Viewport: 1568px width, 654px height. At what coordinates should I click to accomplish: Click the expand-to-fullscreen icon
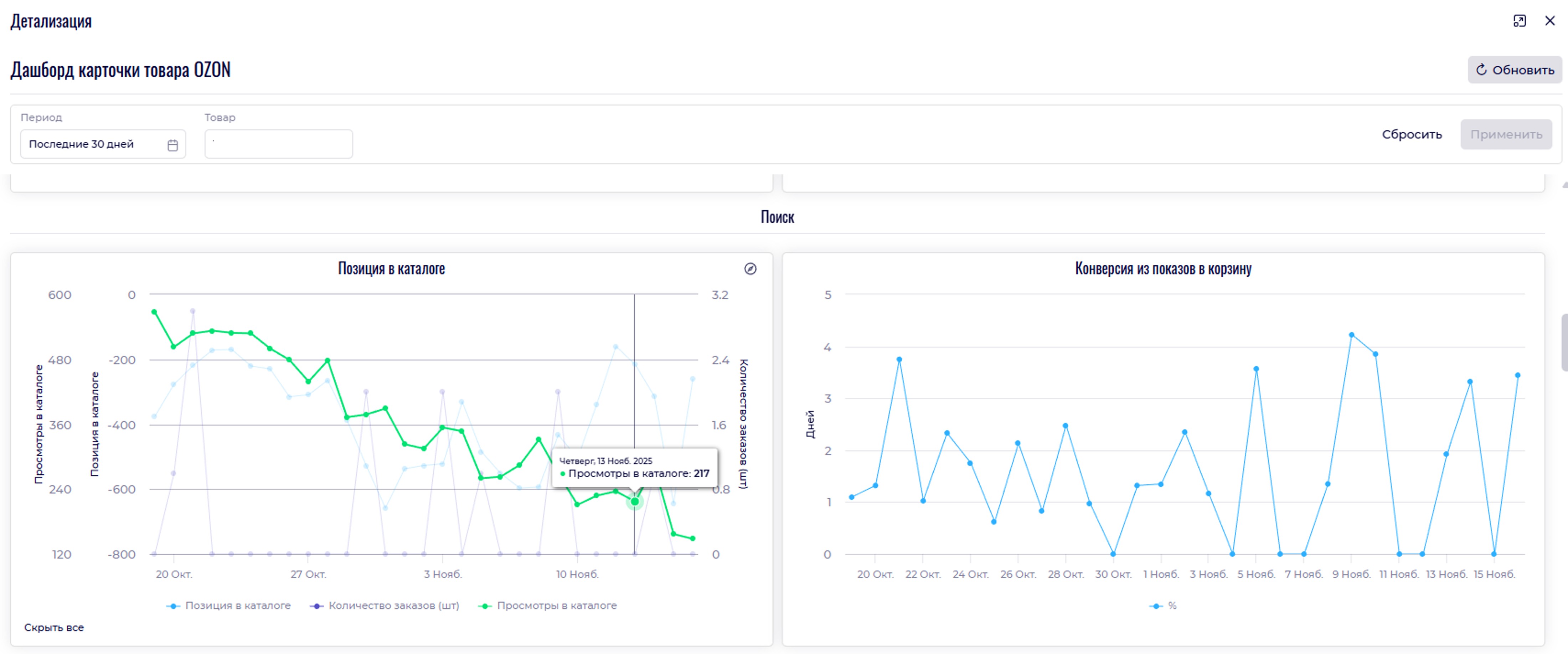[1519, 21]
